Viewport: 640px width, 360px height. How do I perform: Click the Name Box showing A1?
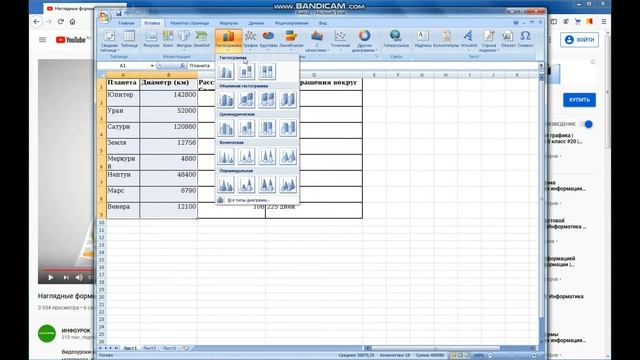pos(122,66)
